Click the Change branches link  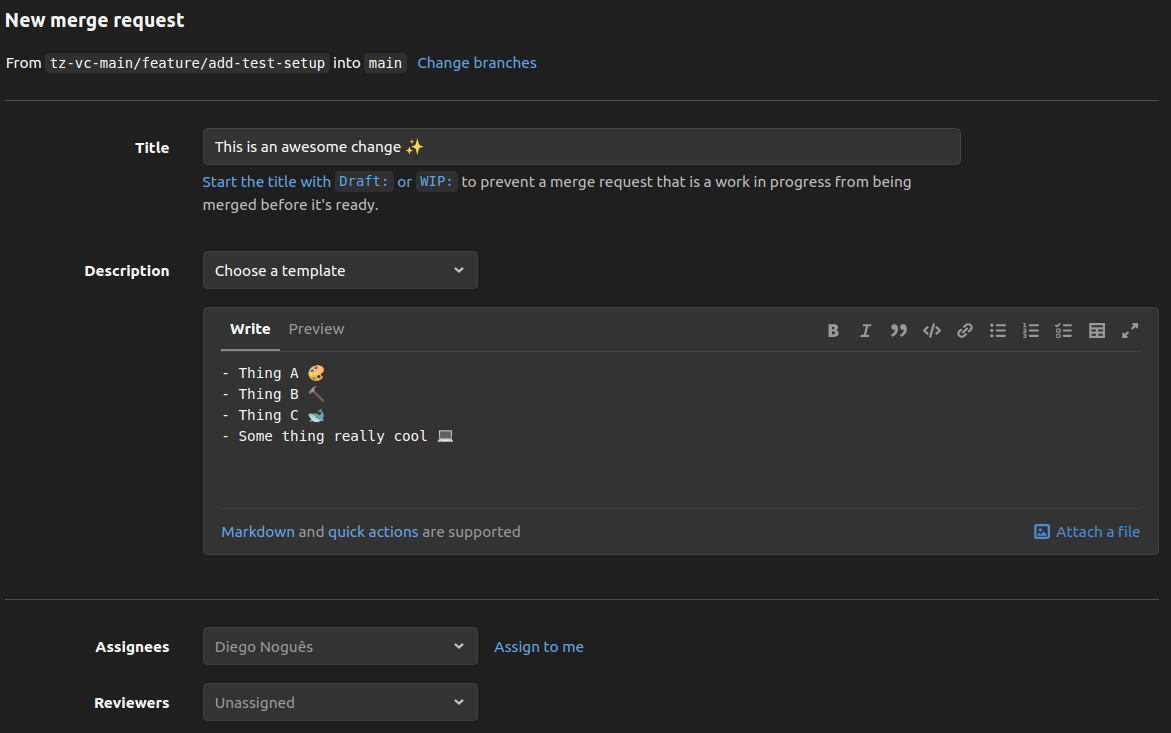477,62
